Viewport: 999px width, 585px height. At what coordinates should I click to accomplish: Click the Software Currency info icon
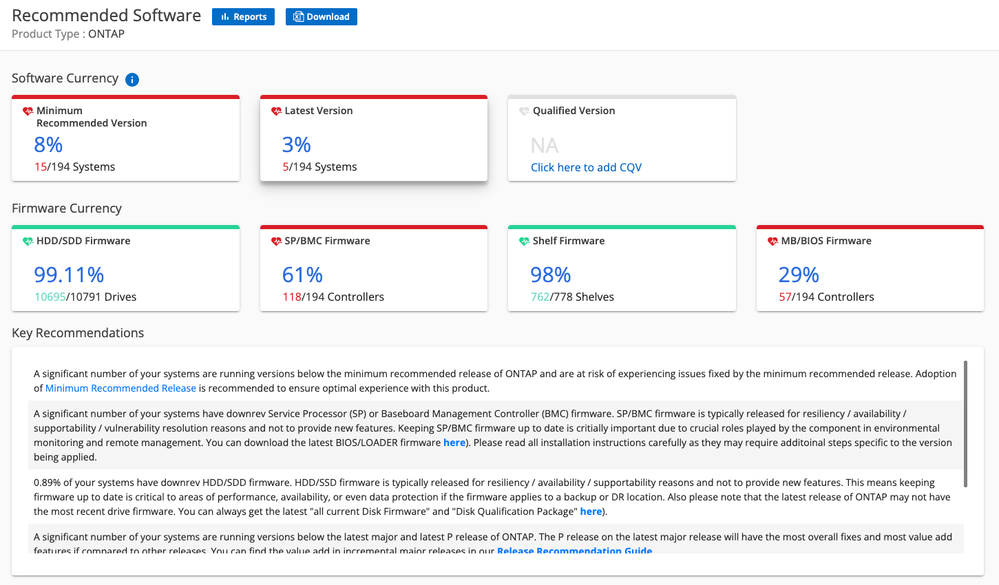click(x=132, y=80)
